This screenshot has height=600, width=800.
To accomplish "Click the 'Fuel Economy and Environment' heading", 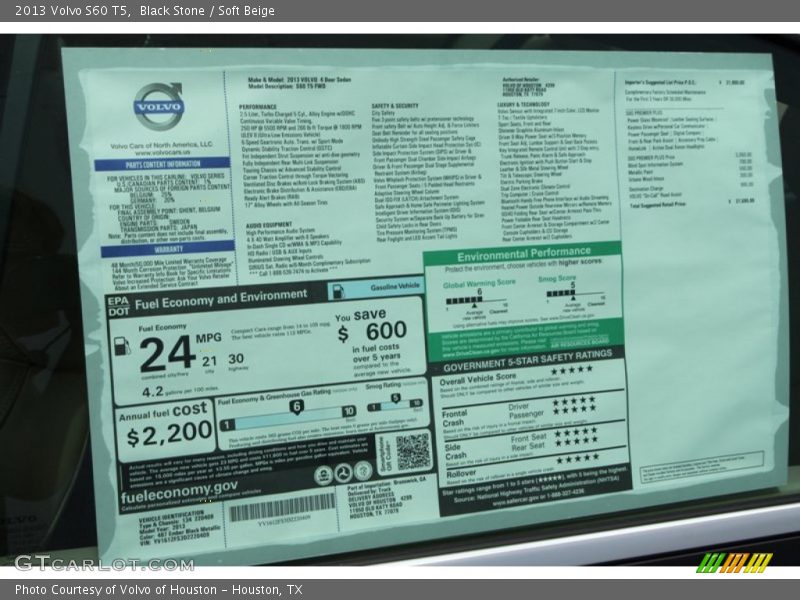I will [x=221, y=299].
